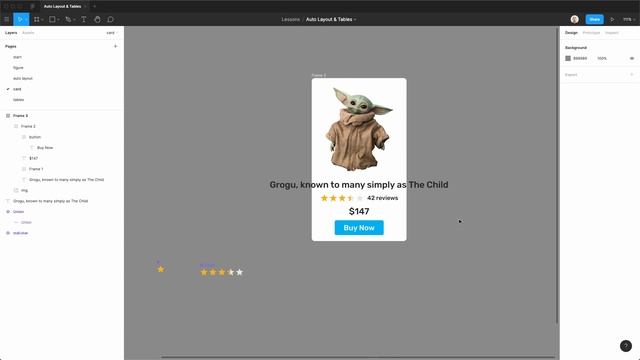Add an export setting with plus icon
This screenshot has width=640, height=360.
pos(631,75)
